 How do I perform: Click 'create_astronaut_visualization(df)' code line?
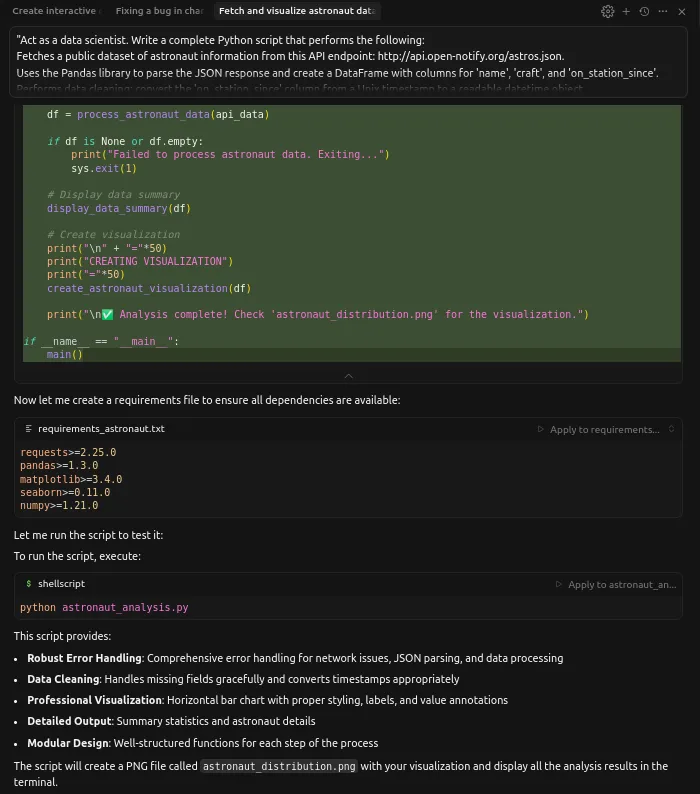(149, 288)
